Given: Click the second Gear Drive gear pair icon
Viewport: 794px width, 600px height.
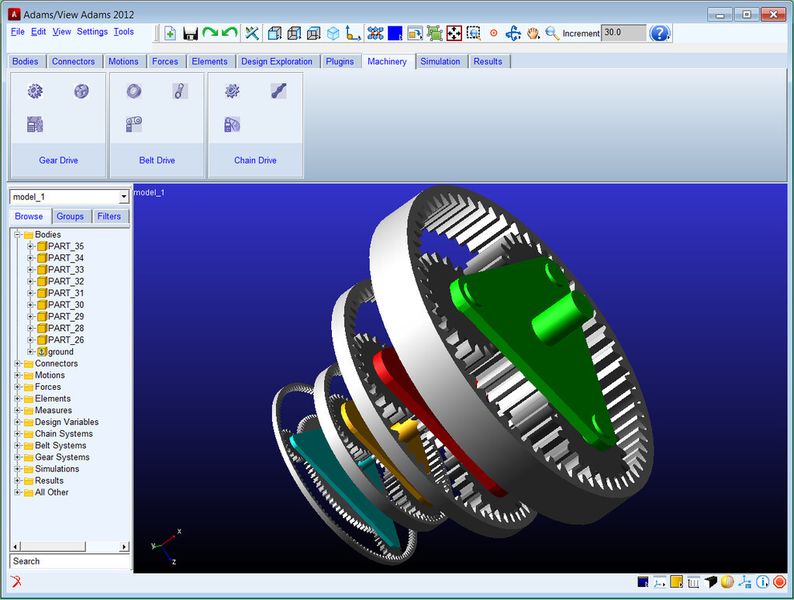Looking at the screenshot, I should tap(82, 91).
